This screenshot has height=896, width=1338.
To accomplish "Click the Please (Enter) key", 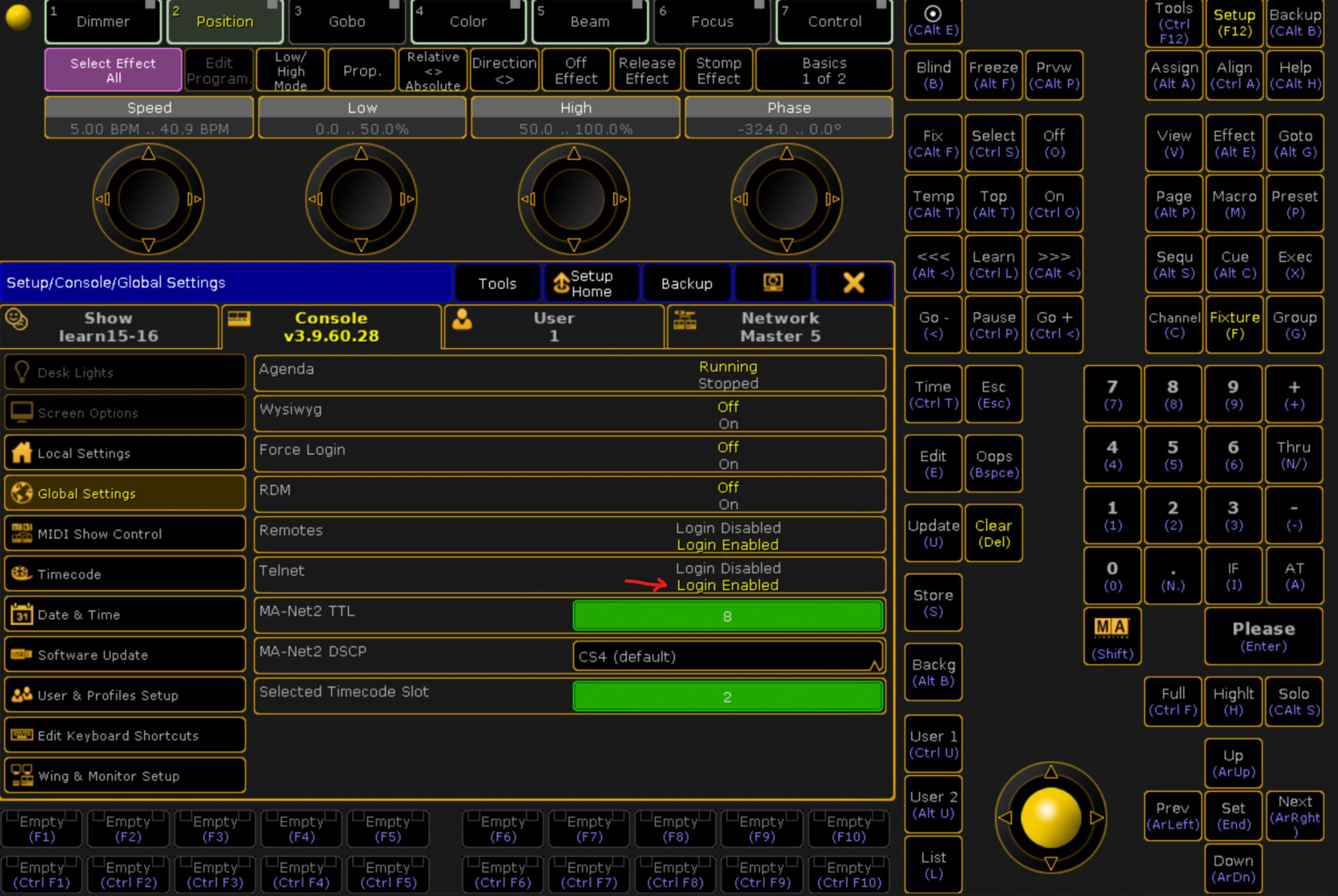I will 1263,636.
